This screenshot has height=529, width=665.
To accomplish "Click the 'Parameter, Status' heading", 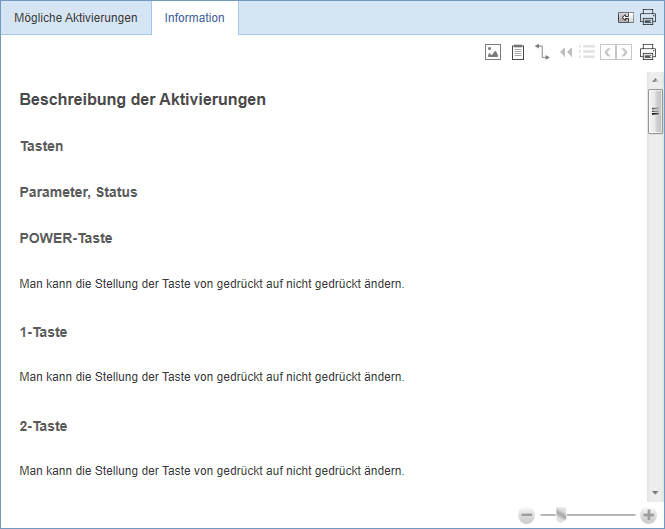I will coord(78,192).
